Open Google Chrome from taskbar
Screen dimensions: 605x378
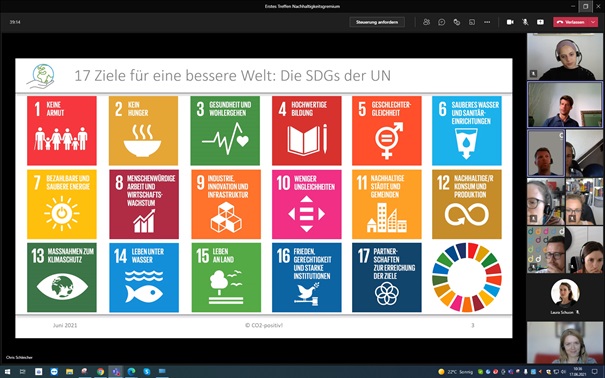(x=100, y=372)
